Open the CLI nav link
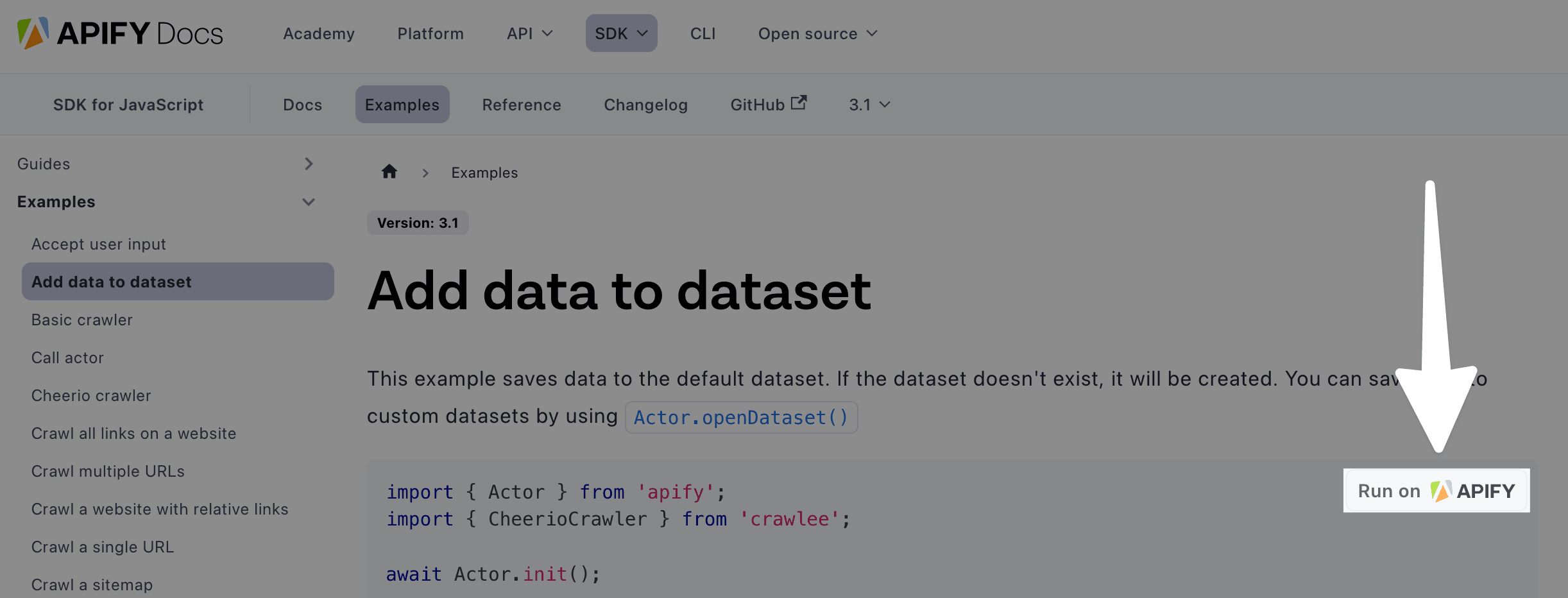Image resolution: width=1568 pixels, height=598 pixels. click(x=703, y=33)
